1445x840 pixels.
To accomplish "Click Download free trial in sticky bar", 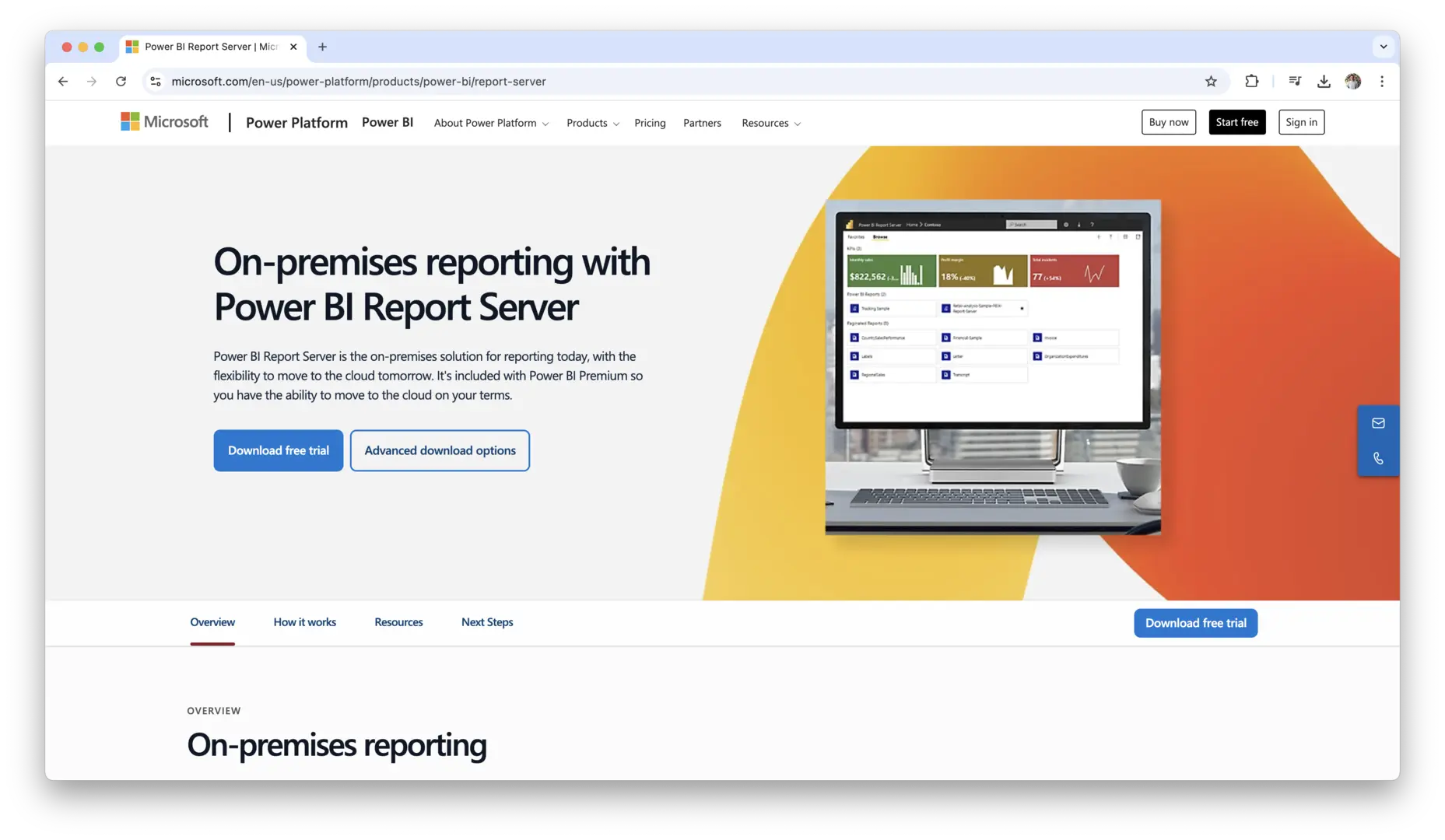I will pos(1195,623).
